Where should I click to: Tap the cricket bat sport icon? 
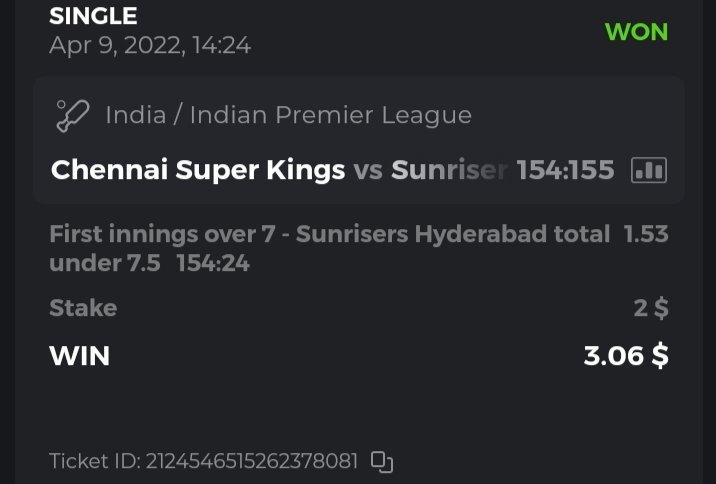pyautogui.click(x=73, y=115)
